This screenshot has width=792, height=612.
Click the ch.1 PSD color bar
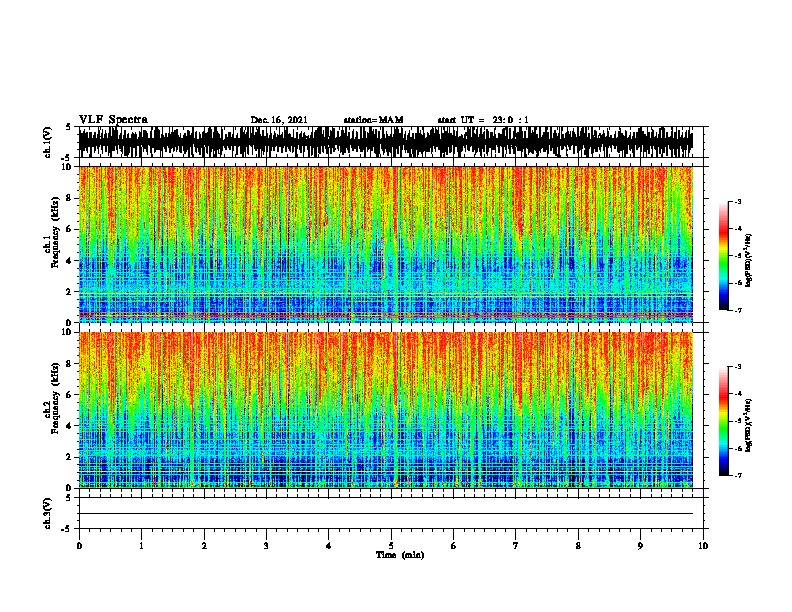[723, 256]
